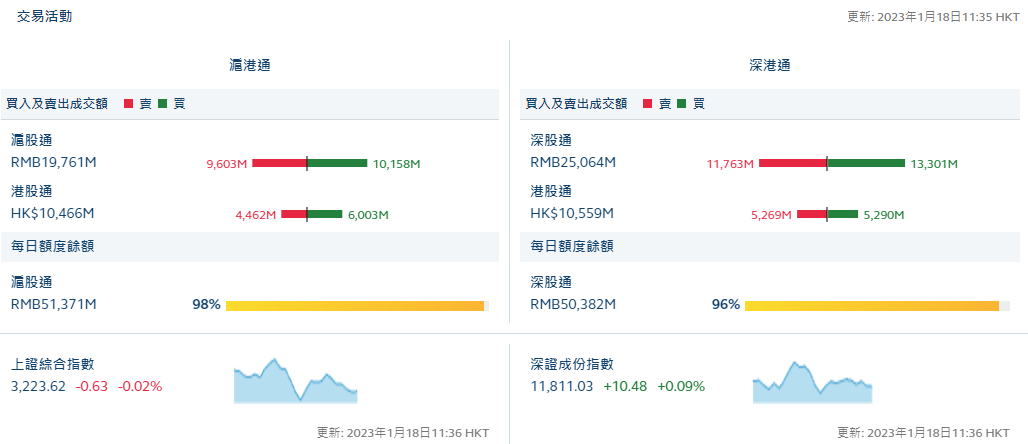
Task: Click the red 賣 legend swatch under 滬港通
Action: tap(128, 103)
